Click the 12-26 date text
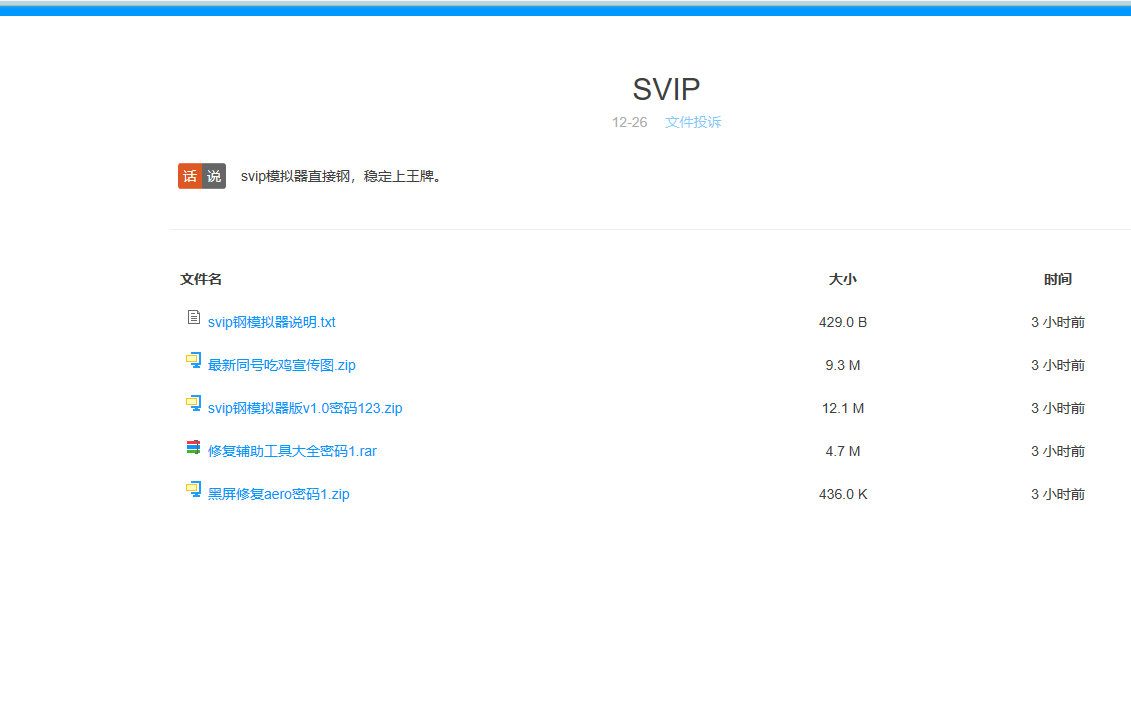This screenshot has width=1131, height=712. (x=629, y=122)
